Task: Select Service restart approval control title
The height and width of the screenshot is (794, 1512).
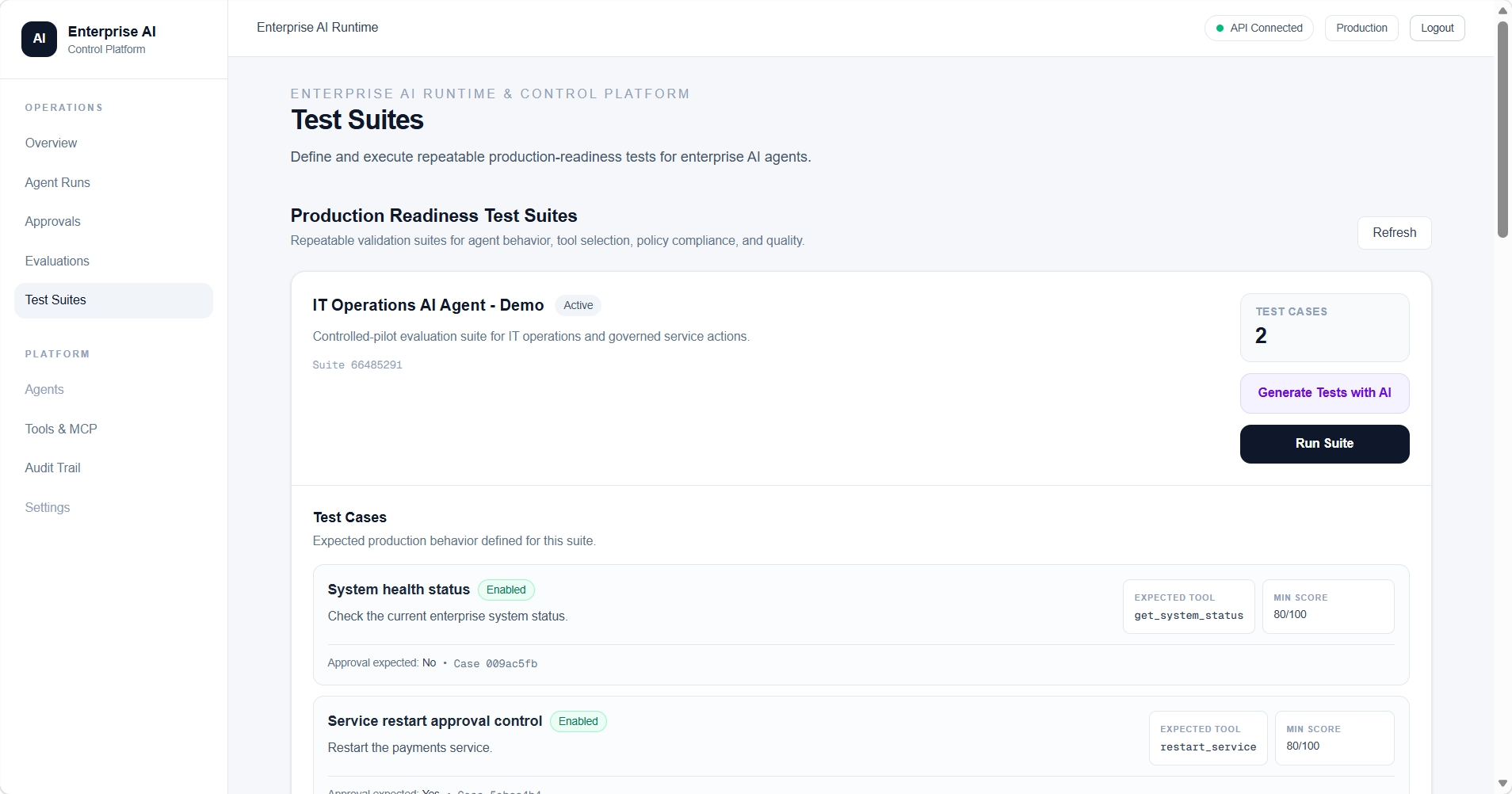Action: pos(434,721)
